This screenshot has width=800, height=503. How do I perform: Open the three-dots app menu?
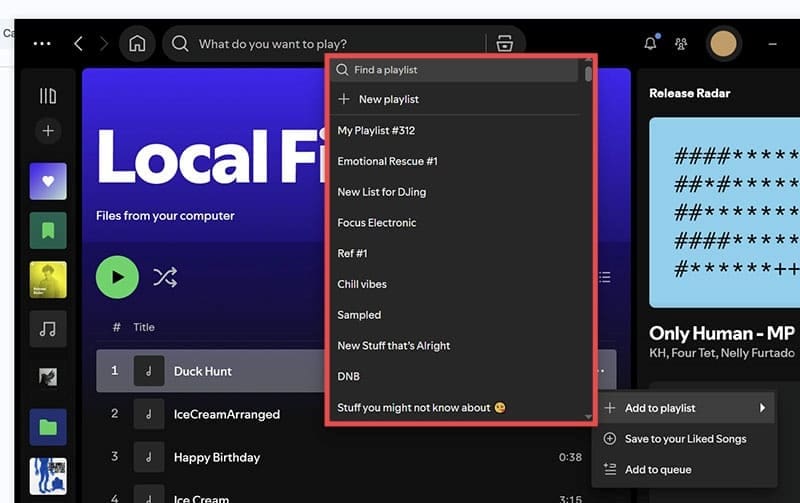tap(42, 44)
